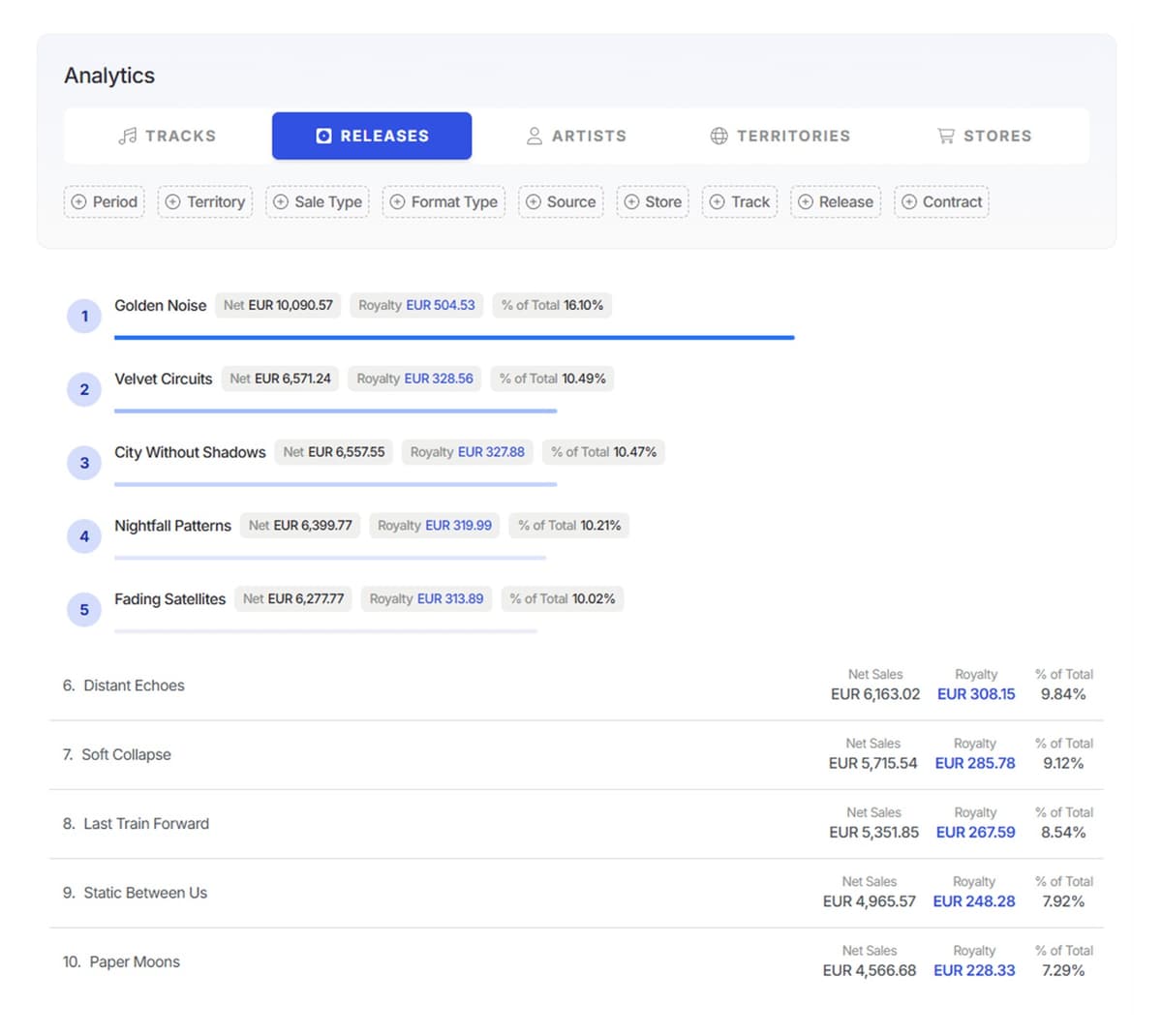
Task: Add a Sale Type filter
Action: (318, 201)
